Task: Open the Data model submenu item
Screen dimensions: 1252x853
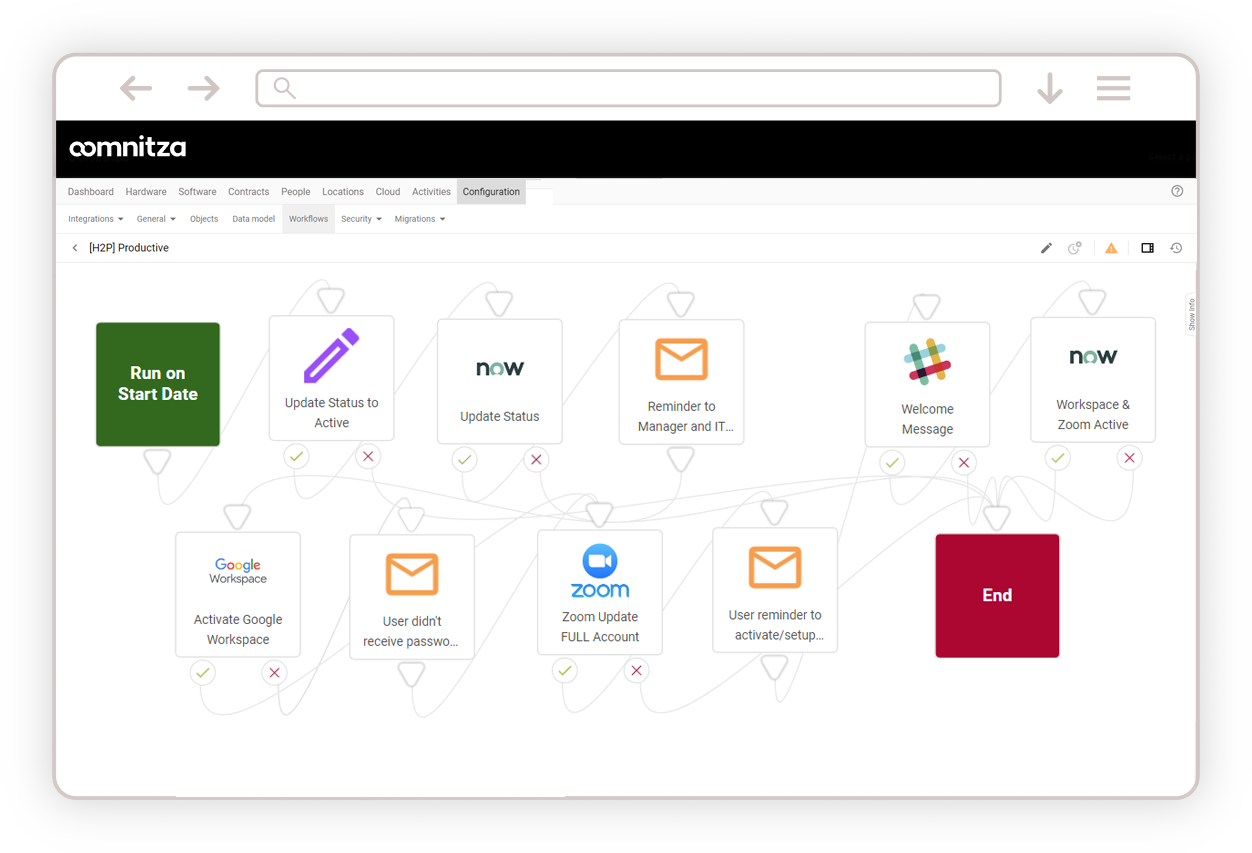Action: 253,219
